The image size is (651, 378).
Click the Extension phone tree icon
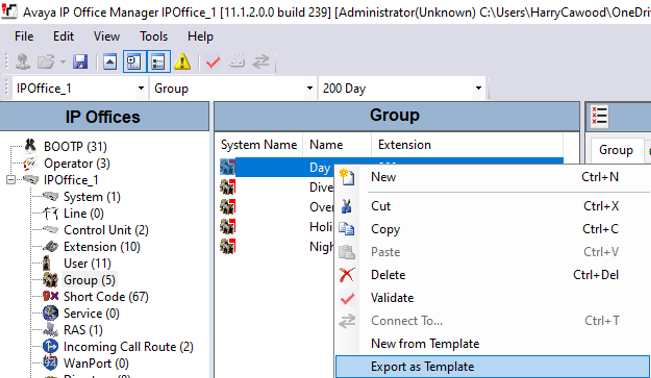point(50,246)
